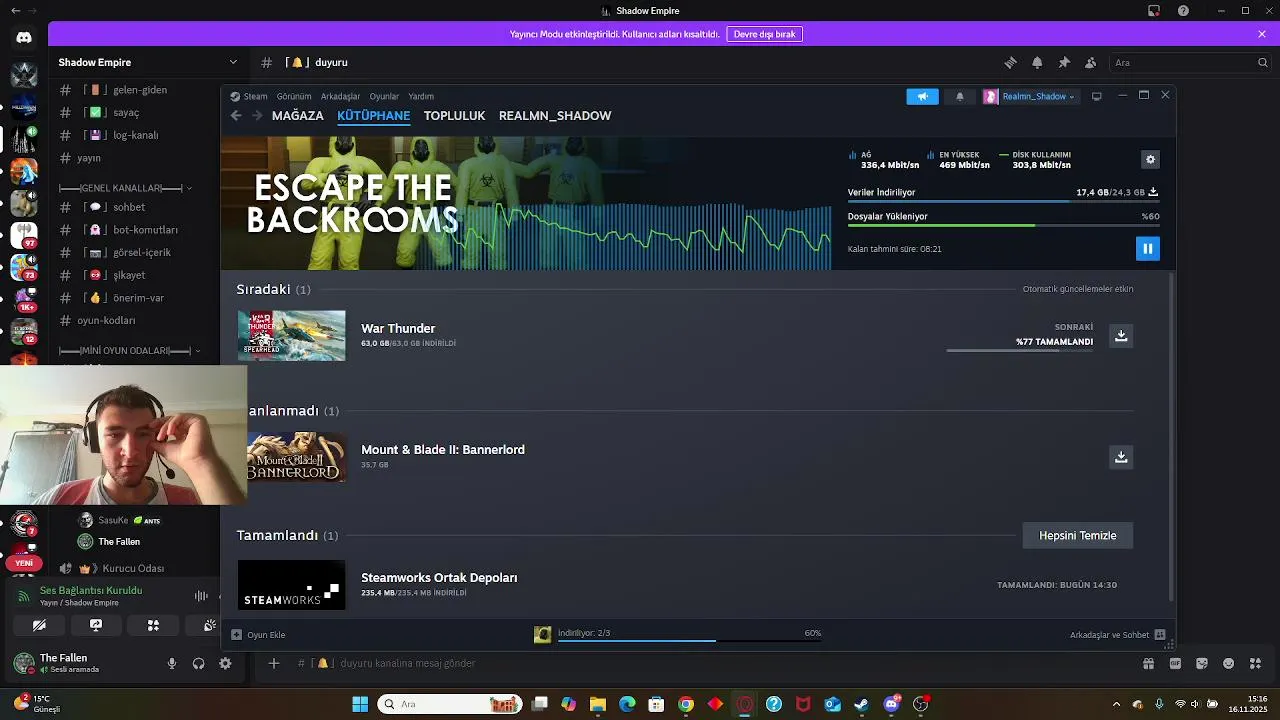Open Görünüm menu
Screen dimensions: 1280x720
(x=294, y=97)
